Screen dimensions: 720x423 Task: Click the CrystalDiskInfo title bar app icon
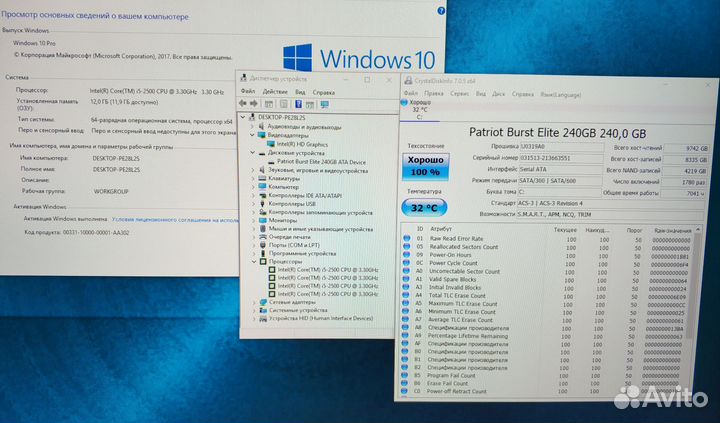click(408, 81)
